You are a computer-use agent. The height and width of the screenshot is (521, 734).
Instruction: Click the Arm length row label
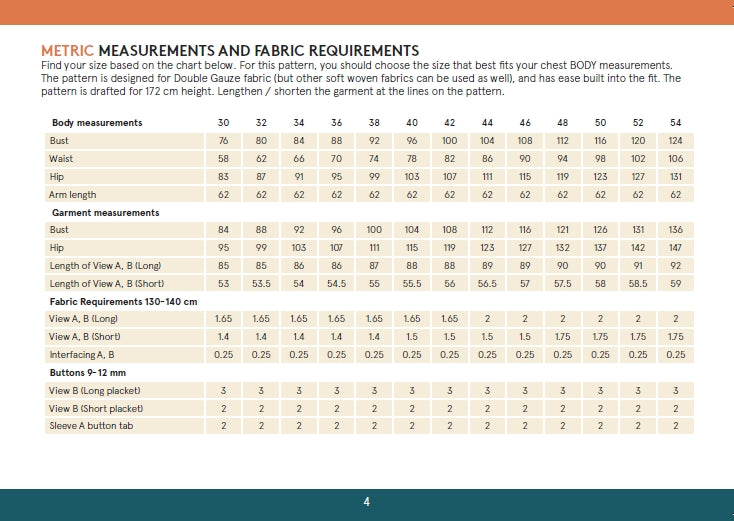(73, 195)
